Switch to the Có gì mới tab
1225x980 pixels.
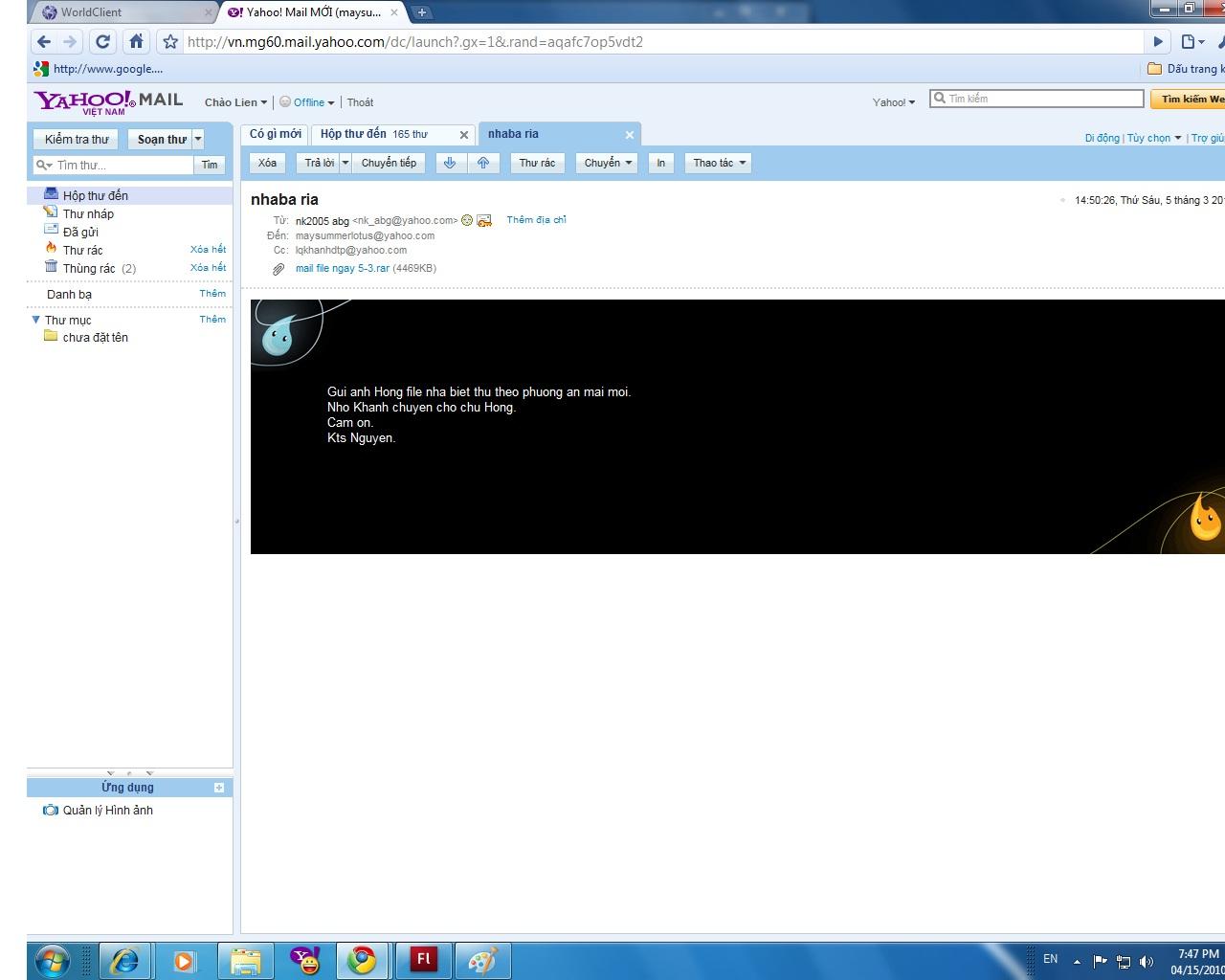pos(276,134)
